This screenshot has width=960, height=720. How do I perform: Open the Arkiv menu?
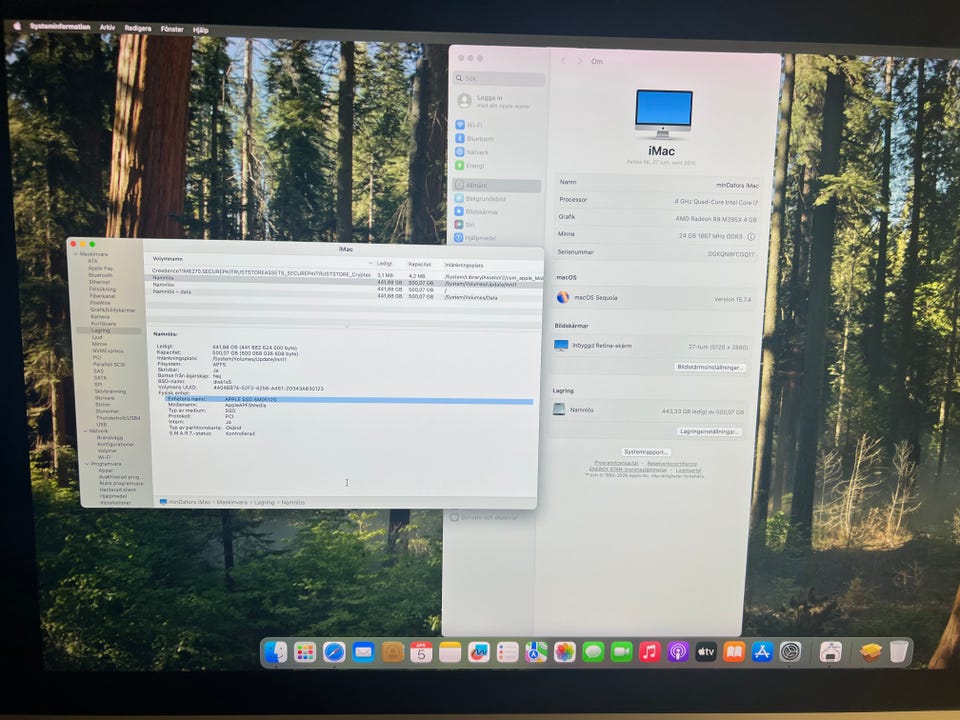tap(107, 28)
